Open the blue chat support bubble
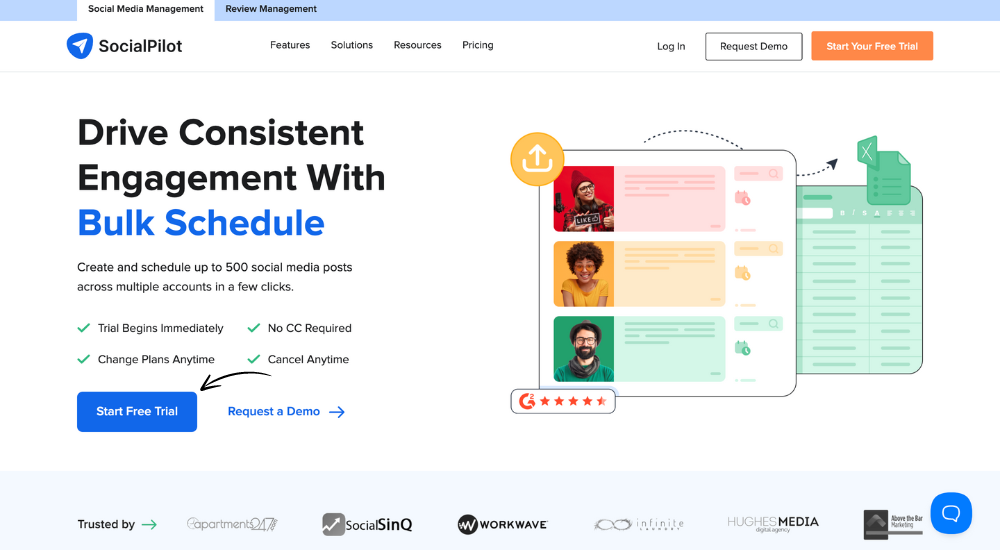The width and height of the screenshot is (1000, 550). (x=951, y=513)
